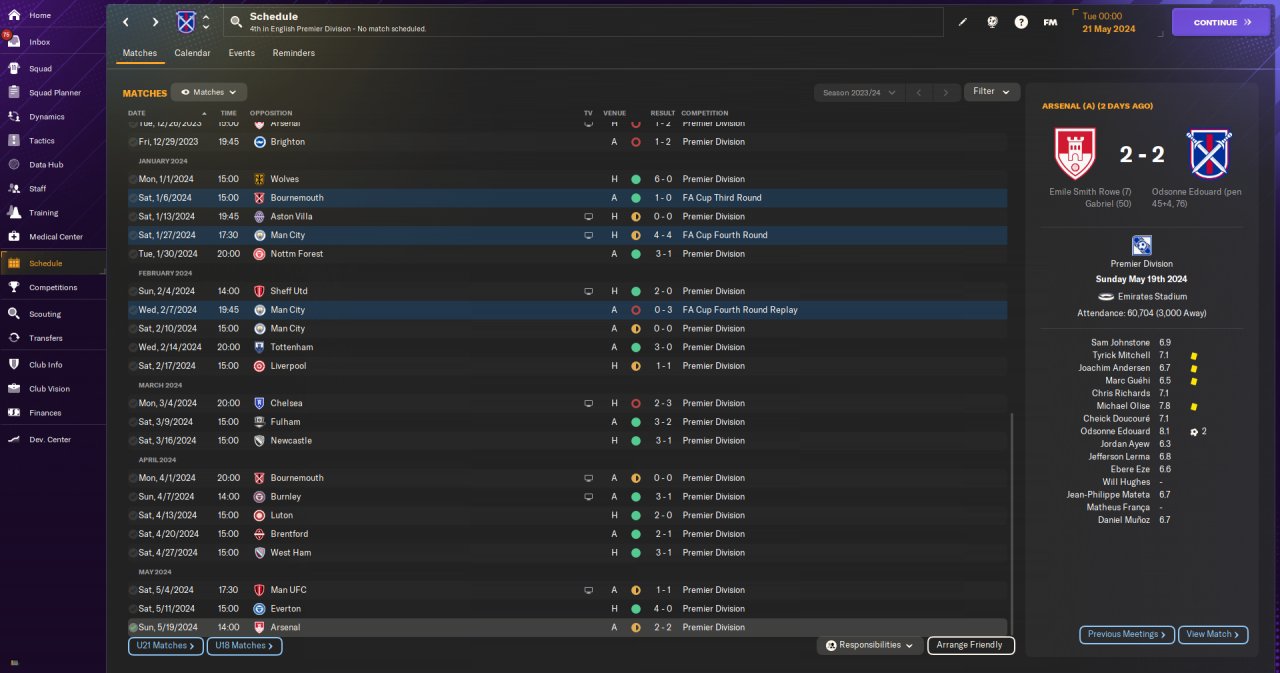Open the Finances icon
The image size is (1280, 673).
point(14,412)
